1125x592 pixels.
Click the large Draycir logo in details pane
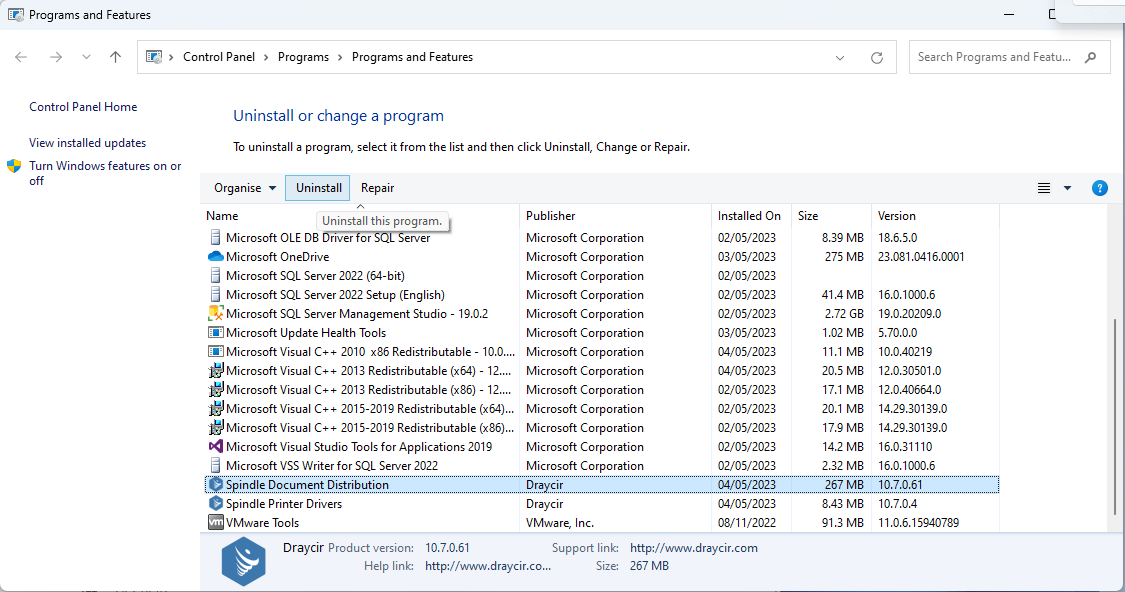243,561
